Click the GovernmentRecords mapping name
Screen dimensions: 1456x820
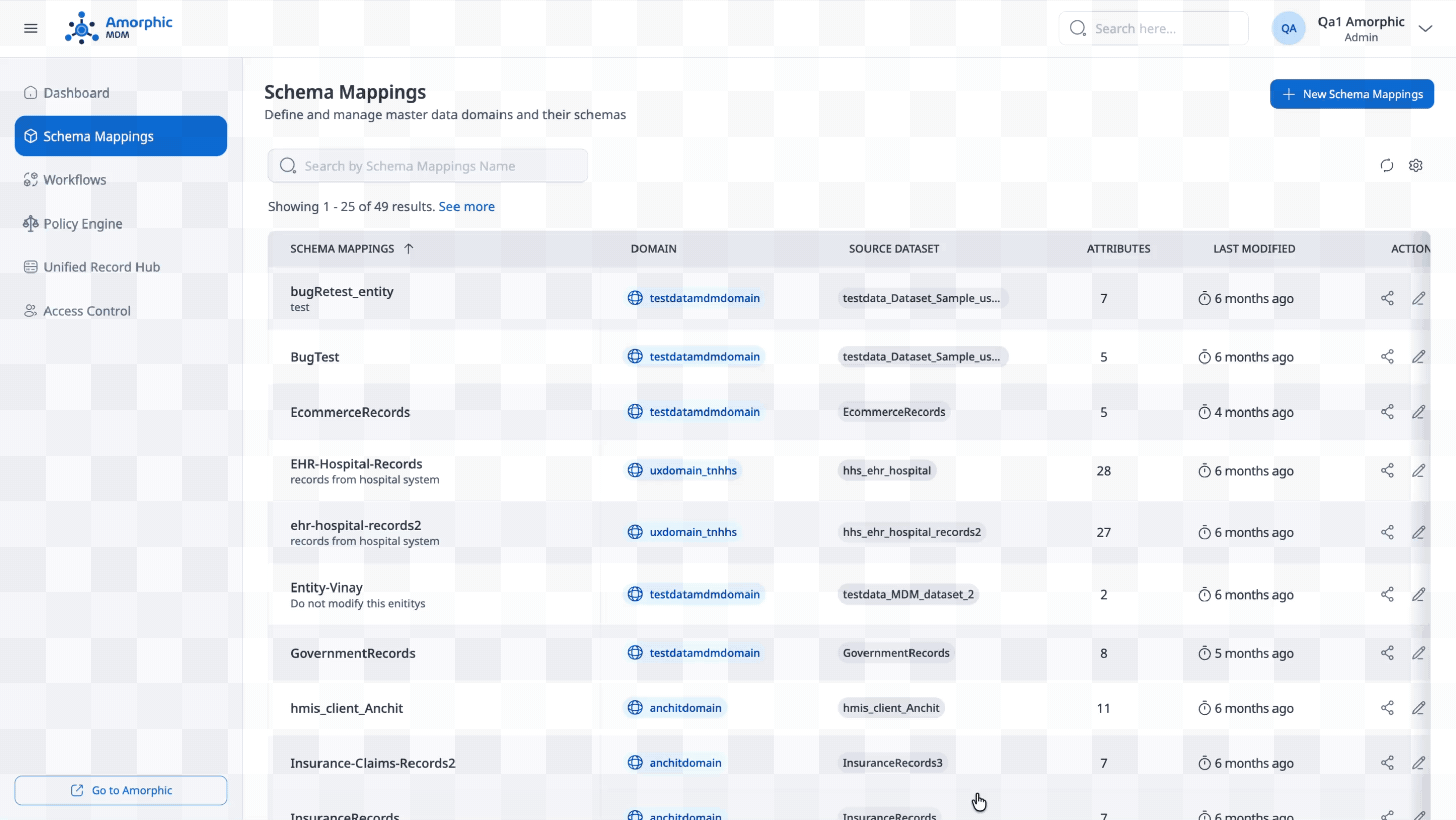tap(353, 653)
